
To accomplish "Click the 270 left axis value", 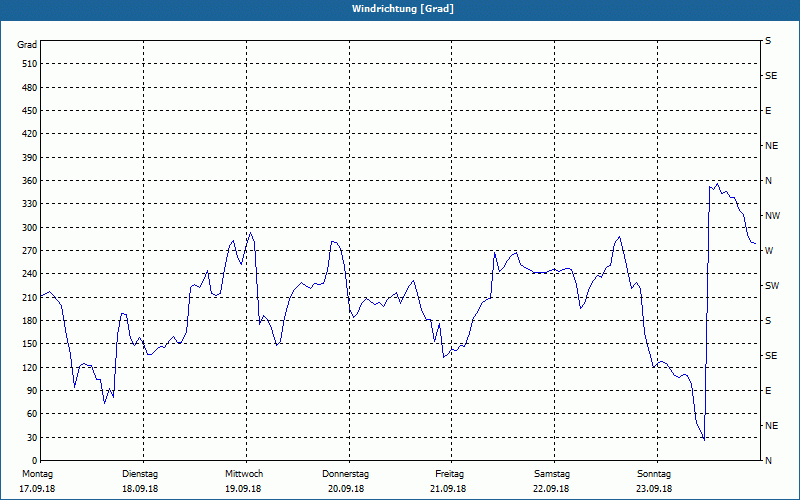I will pos(30,251).
